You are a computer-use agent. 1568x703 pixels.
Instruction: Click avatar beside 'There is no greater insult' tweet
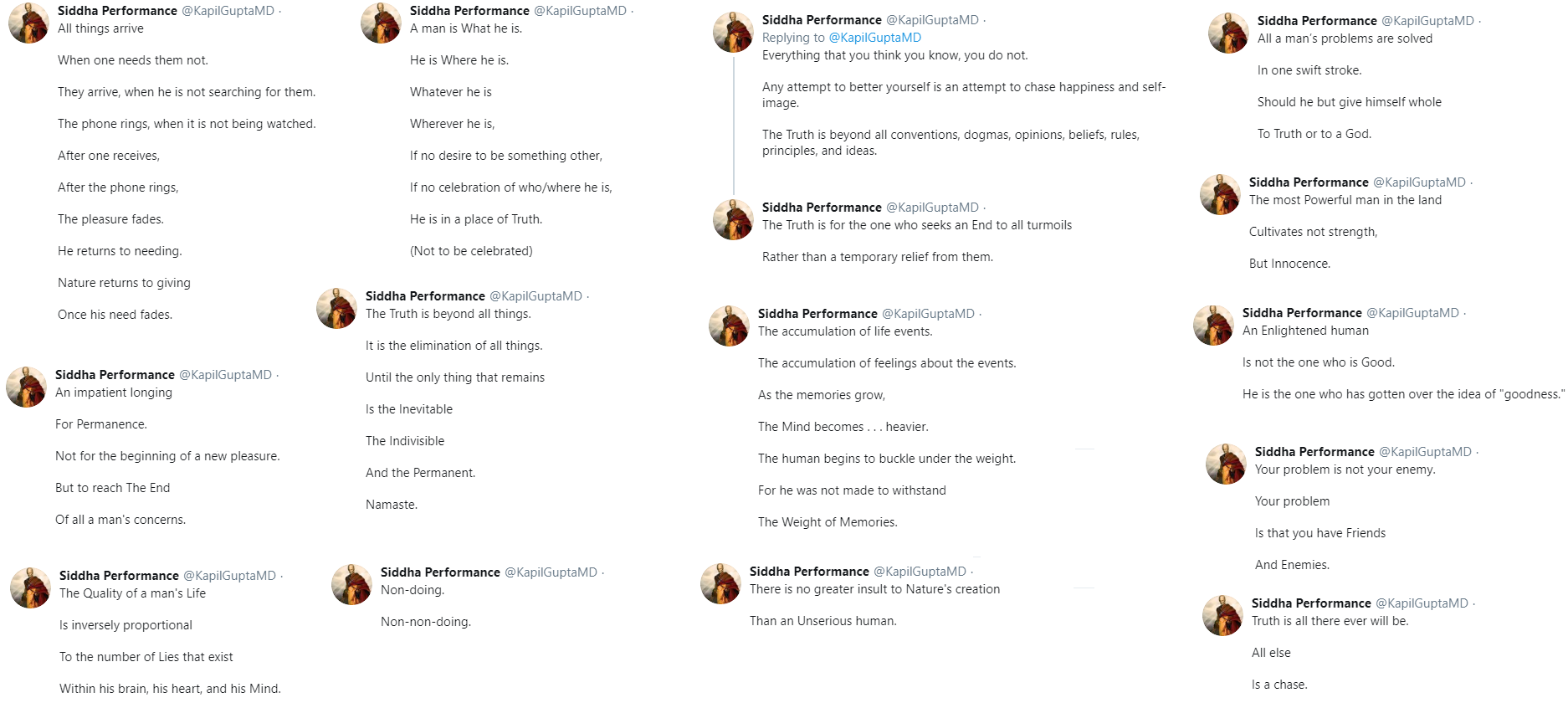click(x=720, y=583)
